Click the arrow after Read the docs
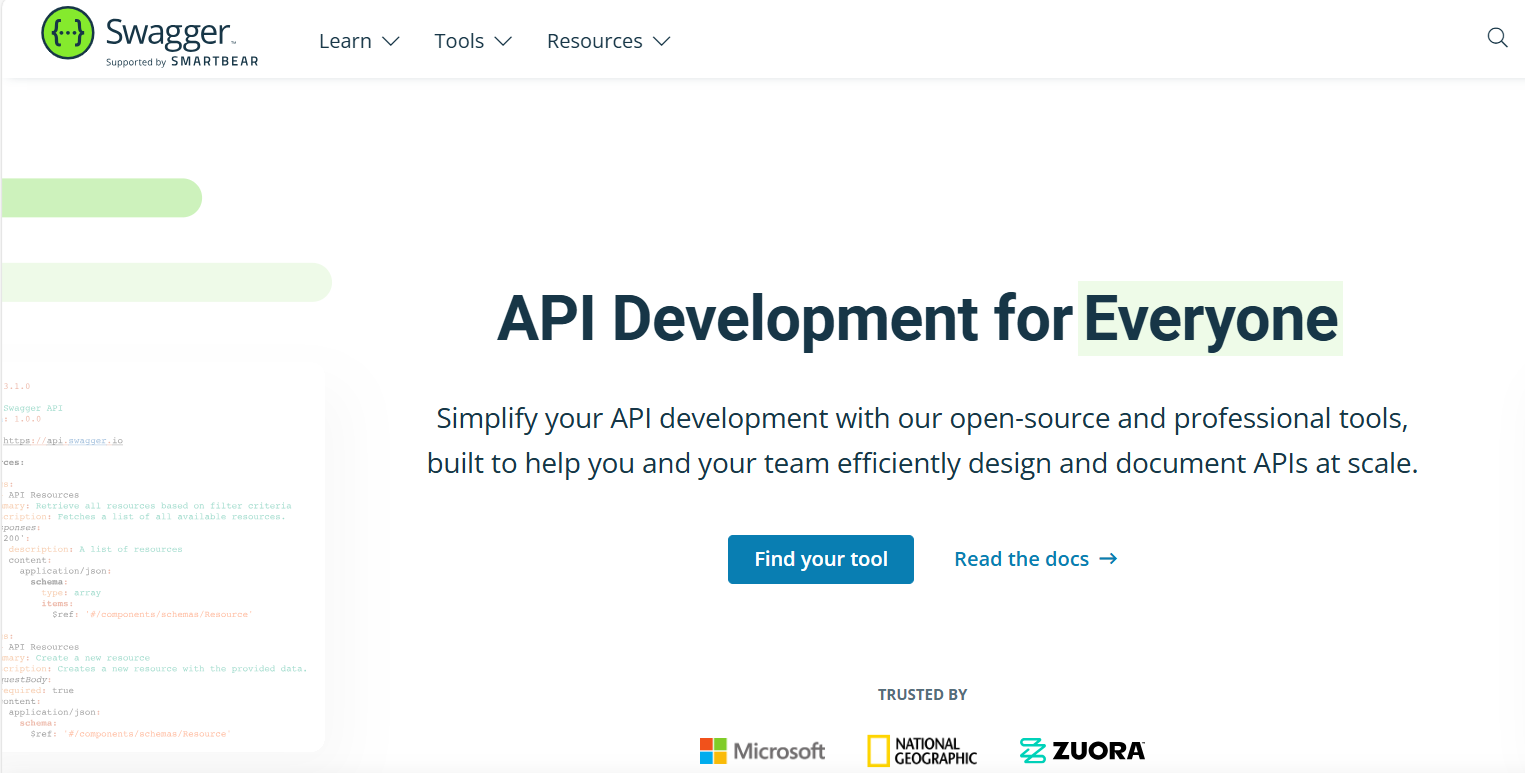 click(1108, 559)
